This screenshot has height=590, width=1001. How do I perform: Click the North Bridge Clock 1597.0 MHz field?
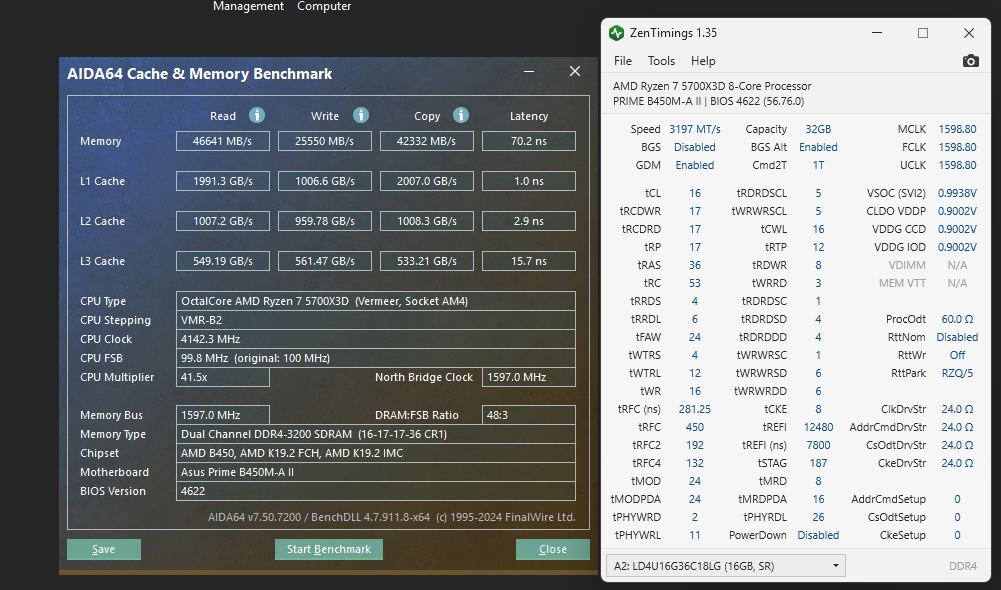point(529,377)
